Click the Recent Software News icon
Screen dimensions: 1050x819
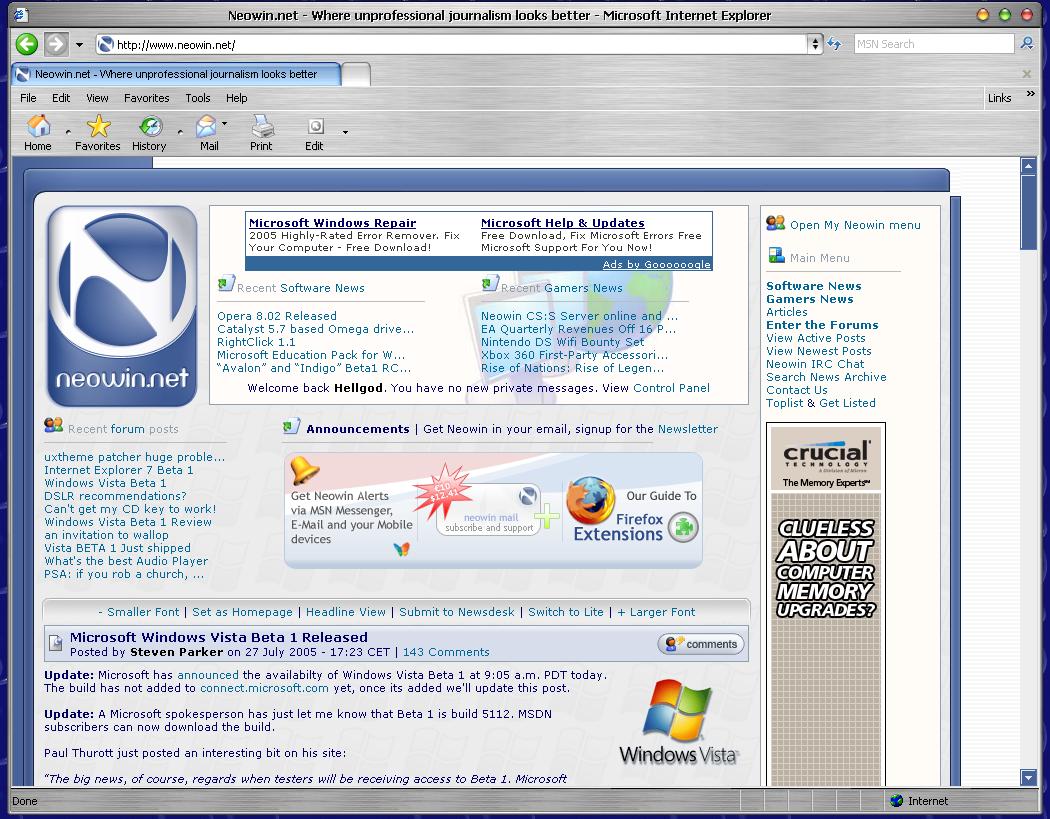point(226,284)
